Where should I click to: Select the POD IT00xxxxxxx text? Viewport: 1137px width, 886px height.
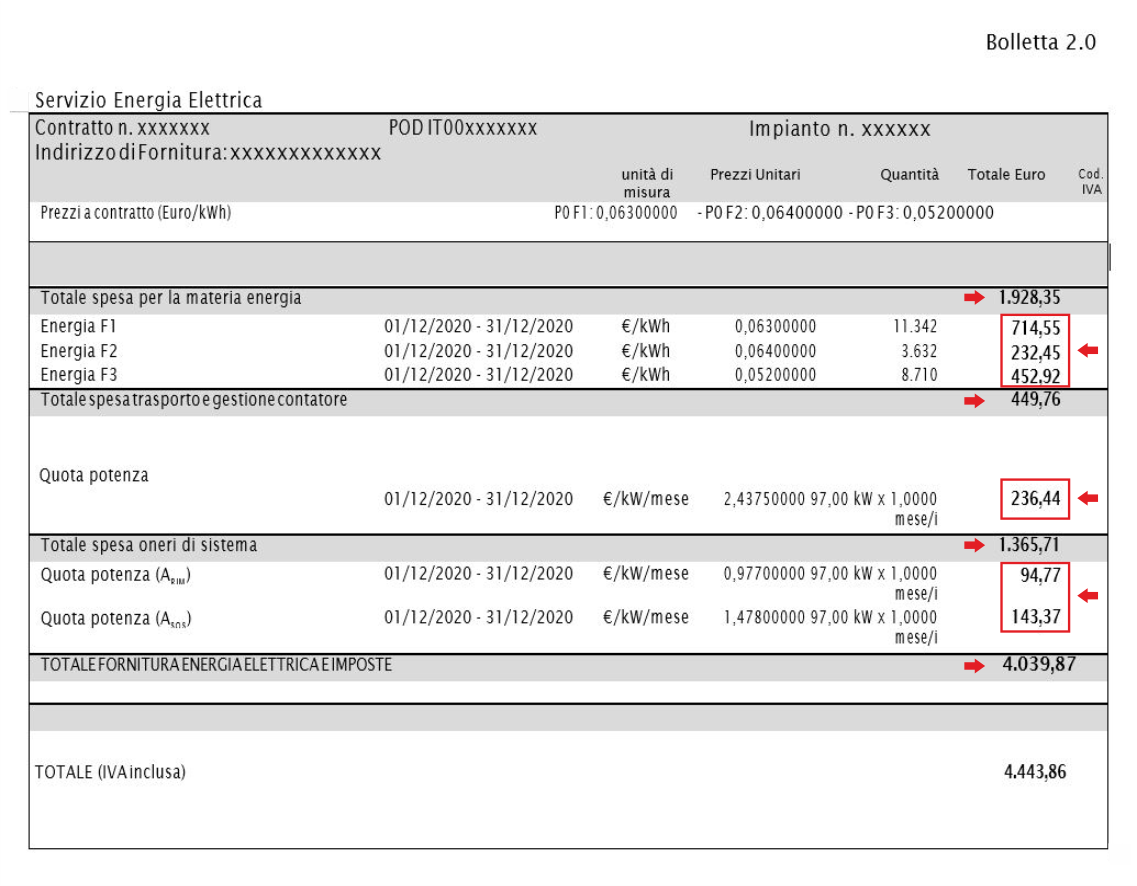click(x=463, y=129)
